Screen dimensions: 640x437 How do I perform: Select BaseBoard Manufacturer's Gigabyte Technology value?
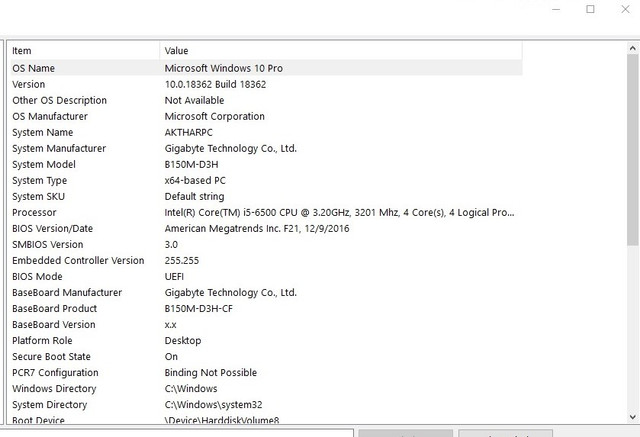tap(231, 293)
